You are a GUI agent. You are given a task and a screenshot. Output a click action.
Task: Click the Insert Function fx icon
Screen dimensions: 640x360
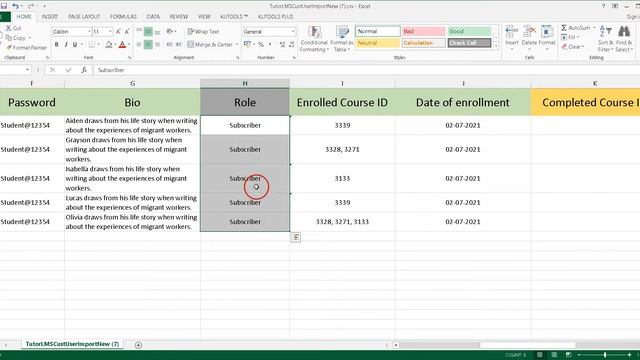84,70
